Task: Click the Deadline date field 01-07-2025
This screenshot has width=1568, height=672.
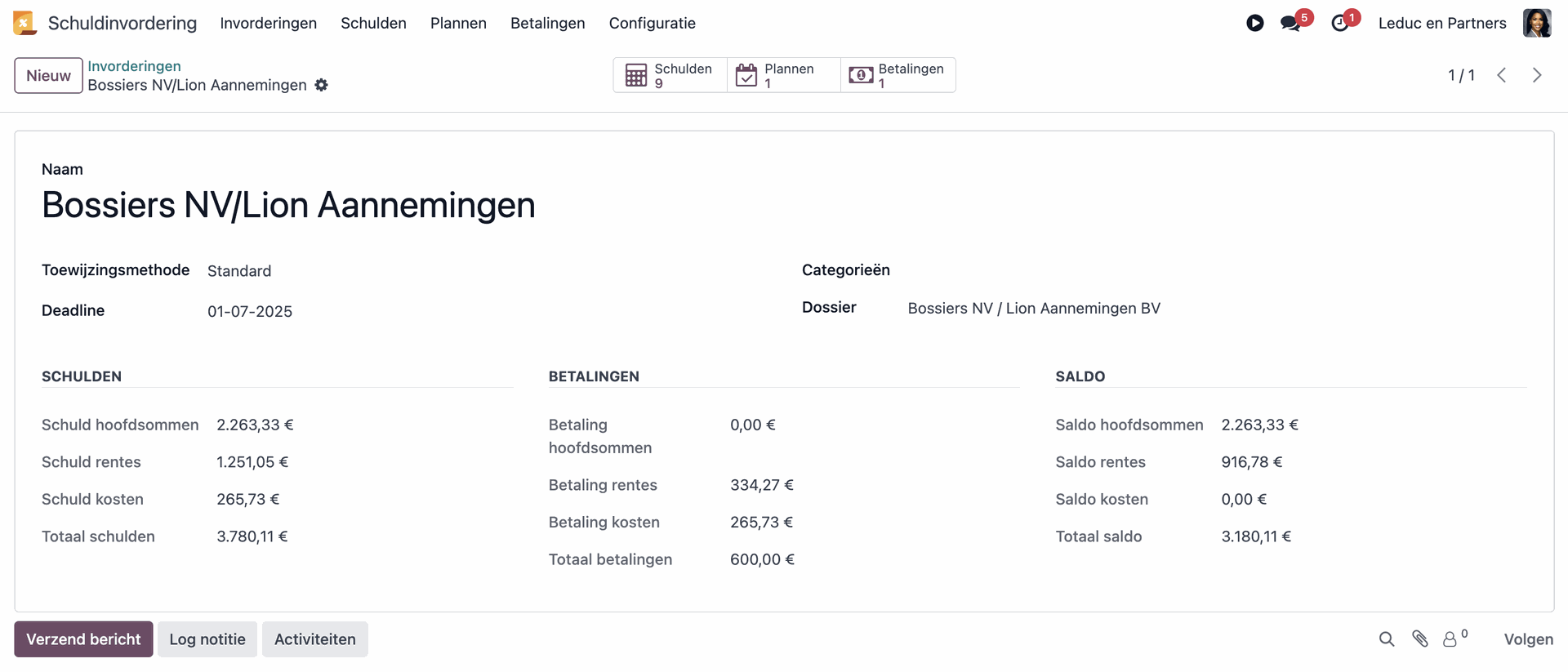Action: (x=250, y=311)
